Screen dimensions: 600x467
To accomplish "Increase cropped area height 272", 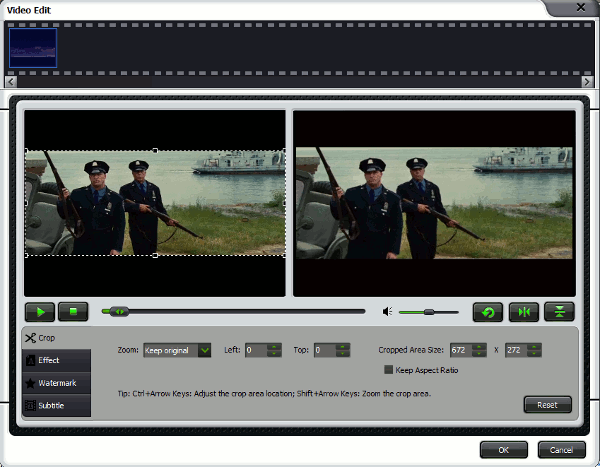I will [534, 347].
